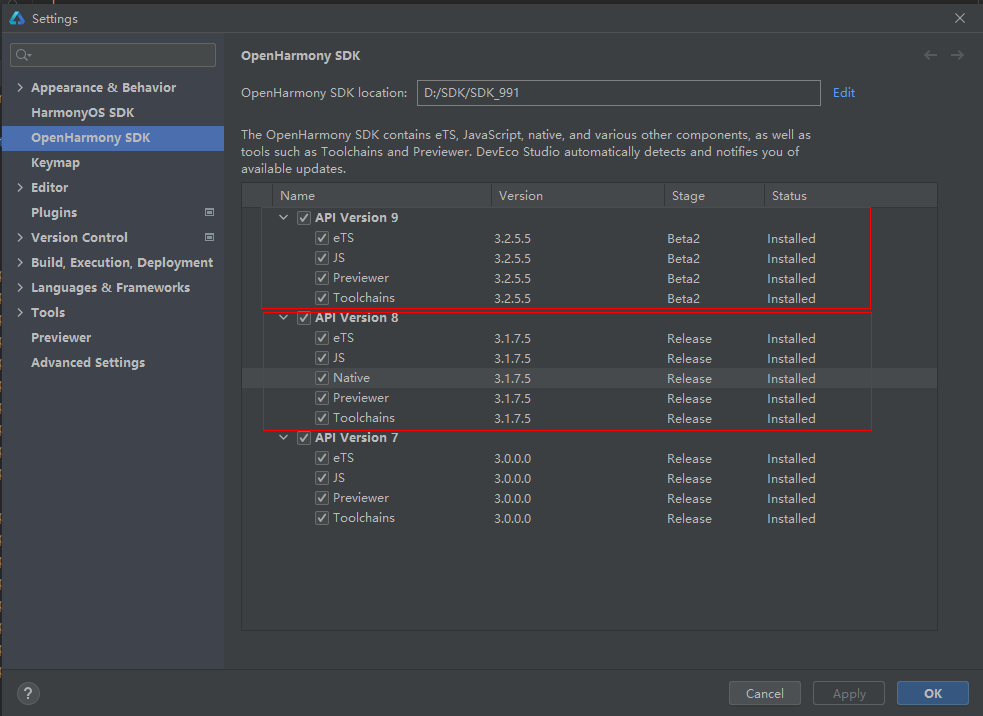Click the Plugins settings page icon
Screen dimensions: 983x716
[x=209, y=212]
